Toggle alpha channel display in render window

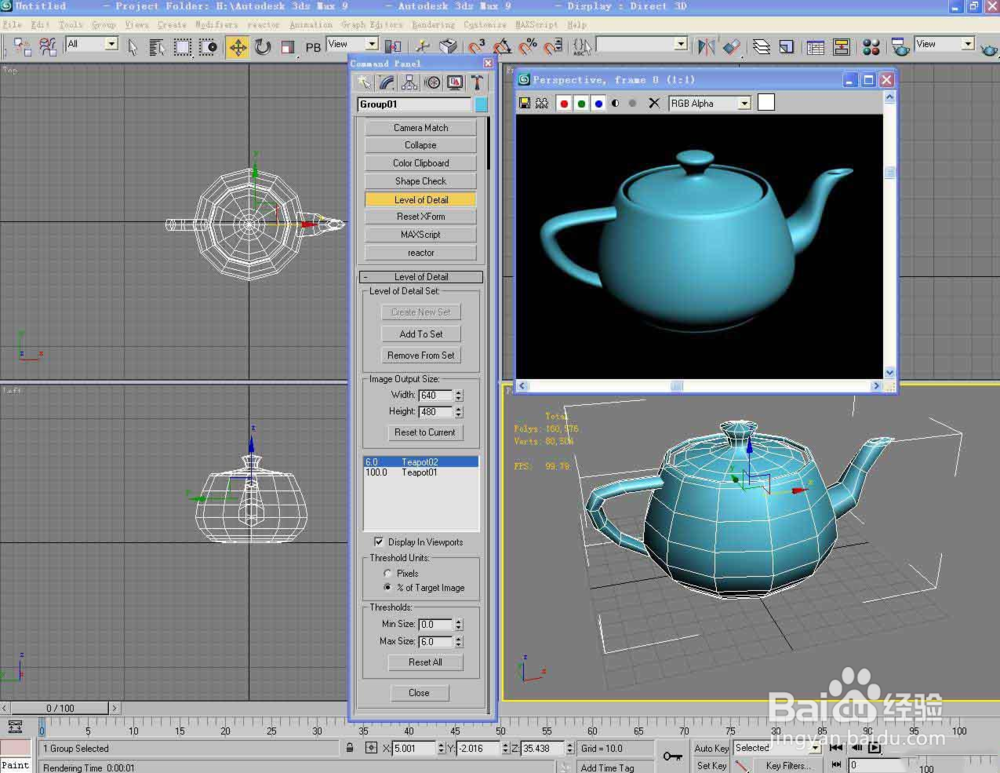(615, 103)
